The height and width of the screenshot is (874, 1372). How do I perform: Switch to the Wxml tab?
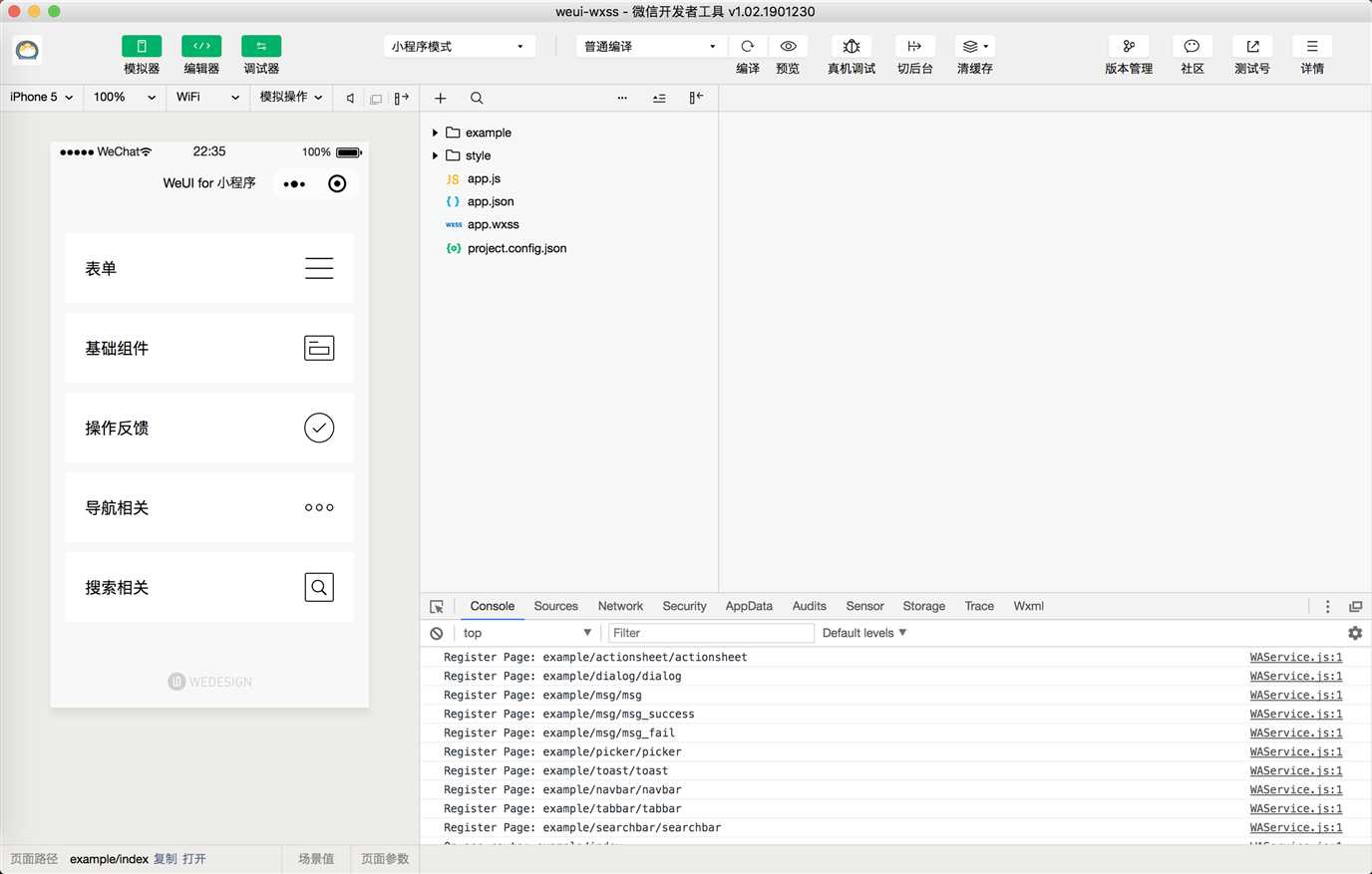click(1029, 606)
